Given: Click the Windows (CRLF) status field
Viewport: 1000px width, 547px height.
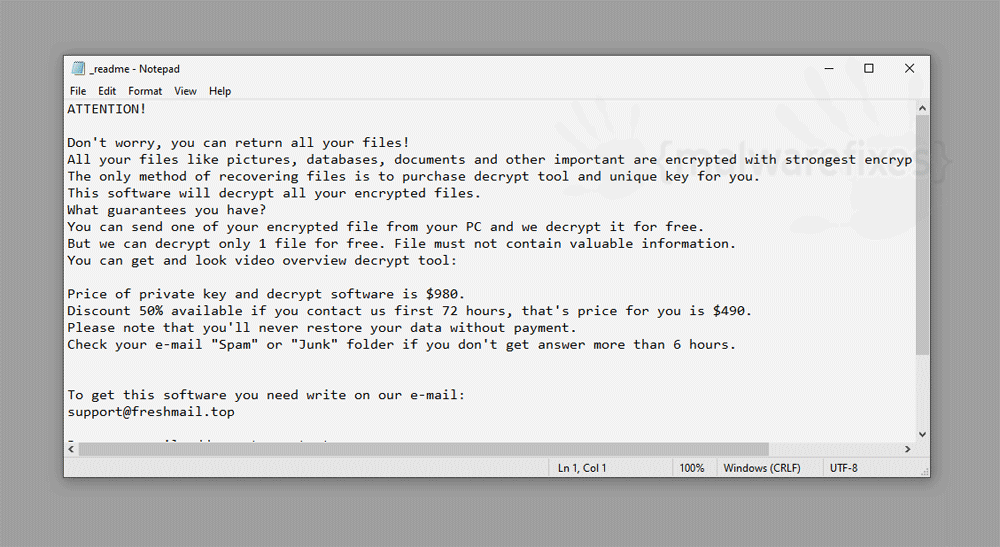Looking at the screenshot, I should coord(761,468).
